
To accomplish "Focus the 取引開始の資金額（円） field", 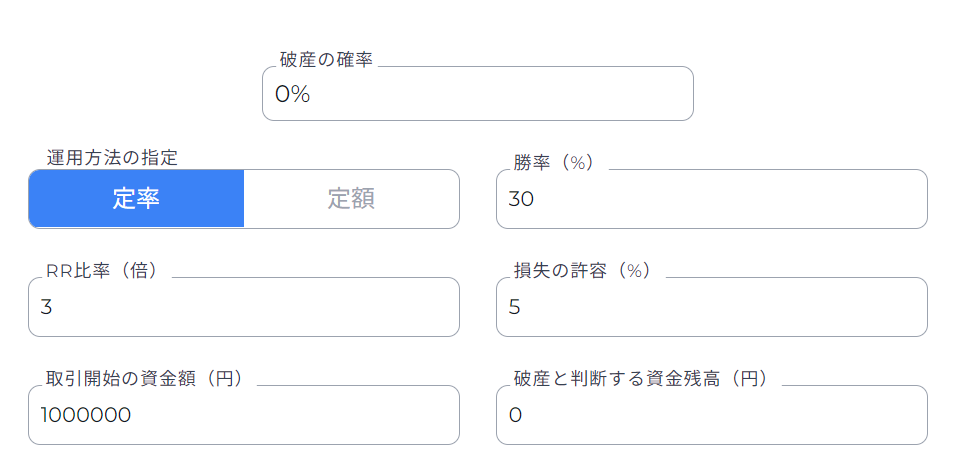I will 243,415.
